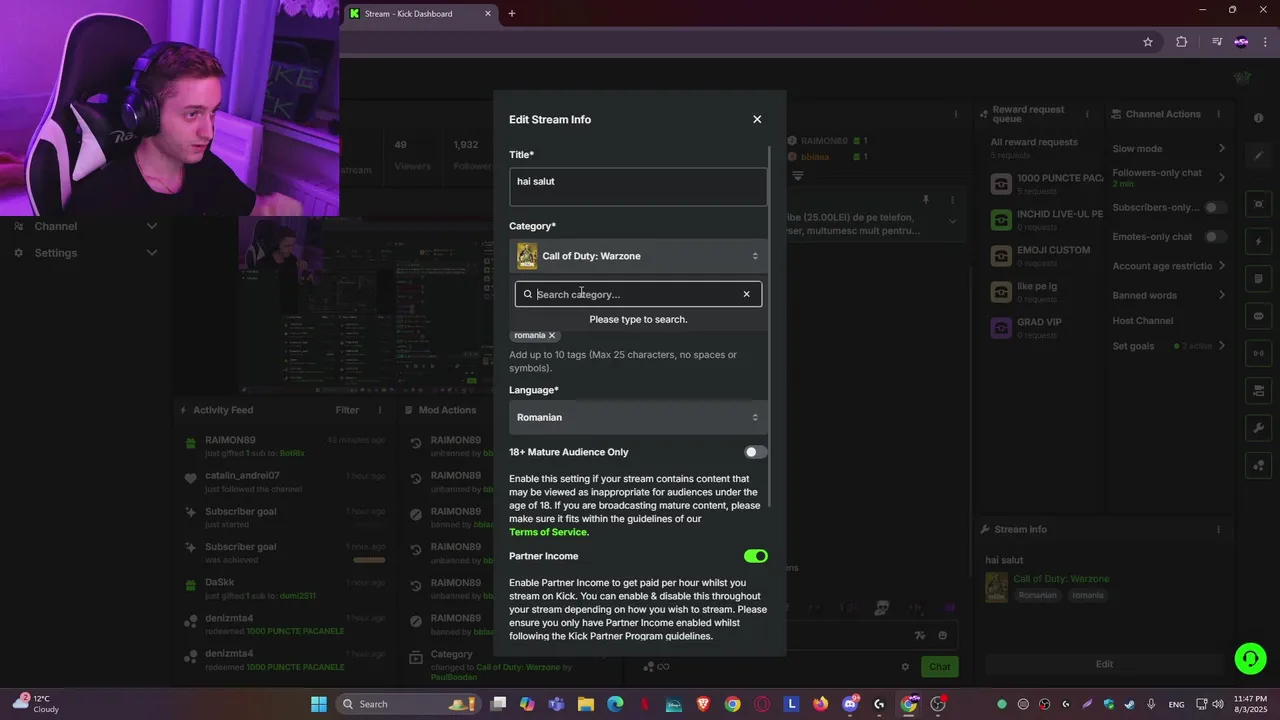Open a new browser tab
This screenshot has height=720, width=1280.
click(x=512, y=14)
